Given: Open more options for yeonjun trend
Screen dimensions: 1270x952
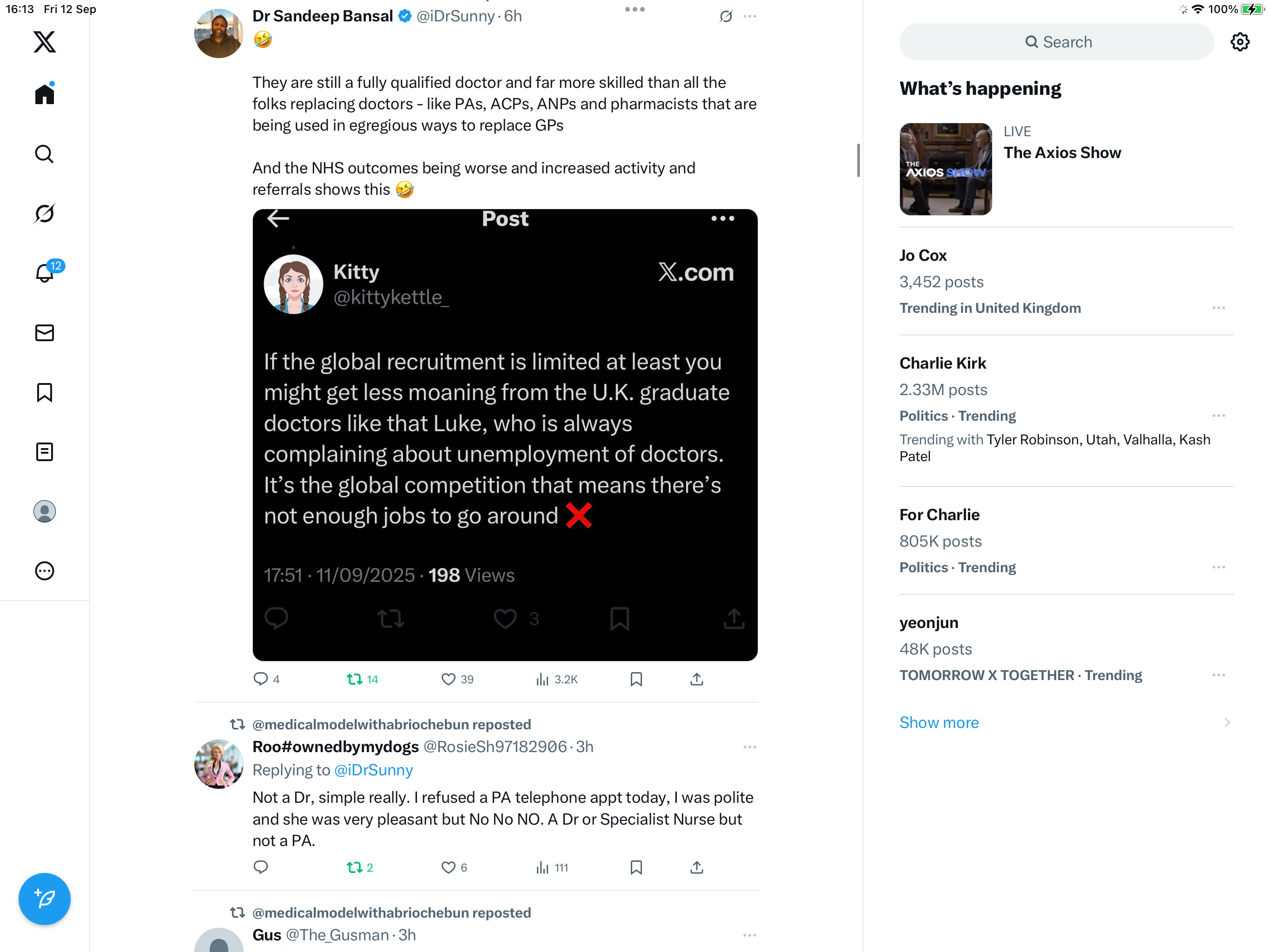Looking at the screenshot, I should 1218,675.
